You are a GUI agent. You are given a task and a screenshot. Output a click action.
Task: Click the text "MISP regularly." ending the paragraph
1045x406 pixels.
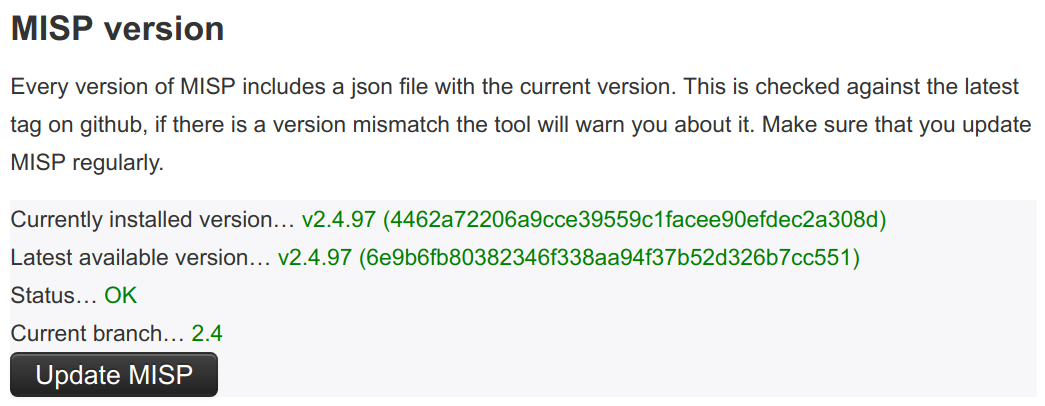pos(86,163)
